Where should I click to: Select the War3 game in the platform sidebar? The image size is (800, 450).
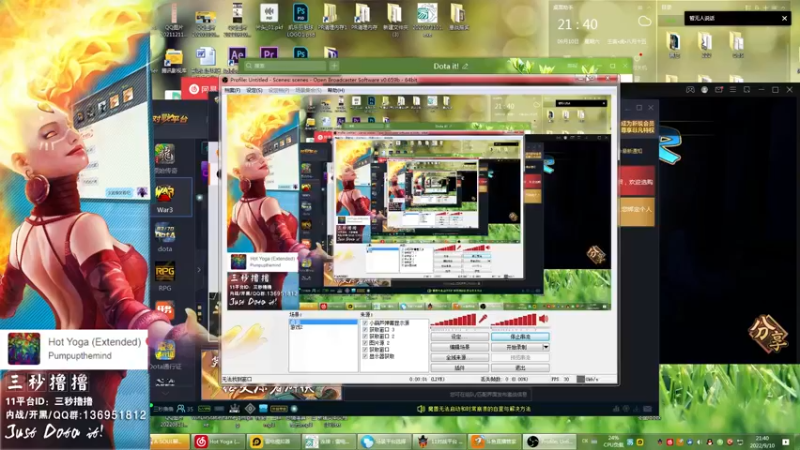click(x=165, y=198)
